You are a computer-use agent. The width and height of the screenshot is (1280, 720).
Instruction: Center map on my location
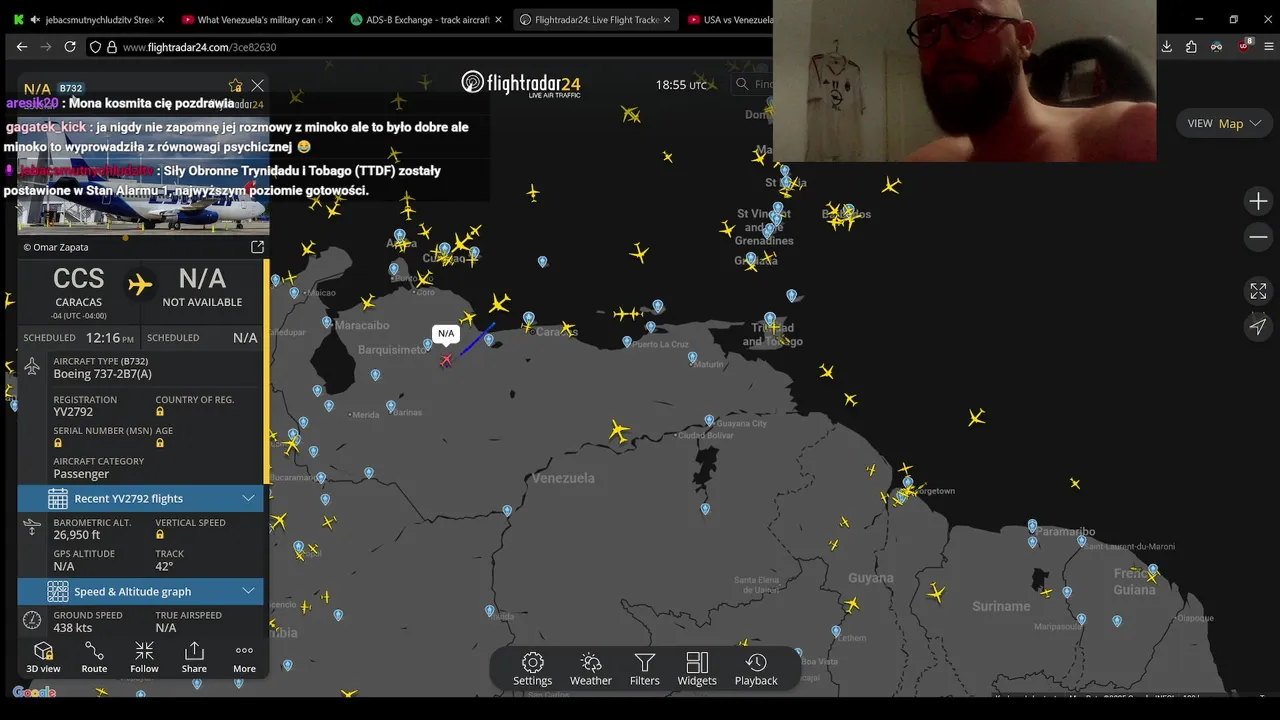click(1258, 326)
